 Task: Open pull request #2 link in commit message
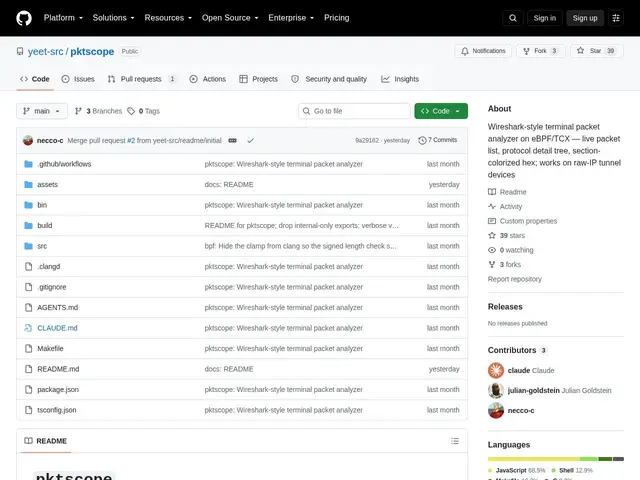(131, 140)
